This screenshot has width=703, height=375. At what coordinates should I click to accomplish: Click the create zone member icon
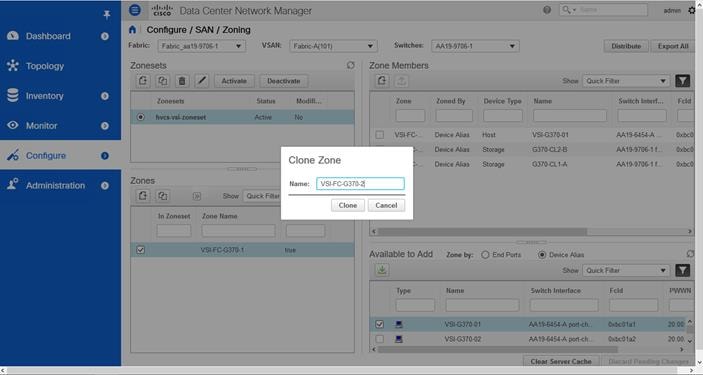point(382,81)
